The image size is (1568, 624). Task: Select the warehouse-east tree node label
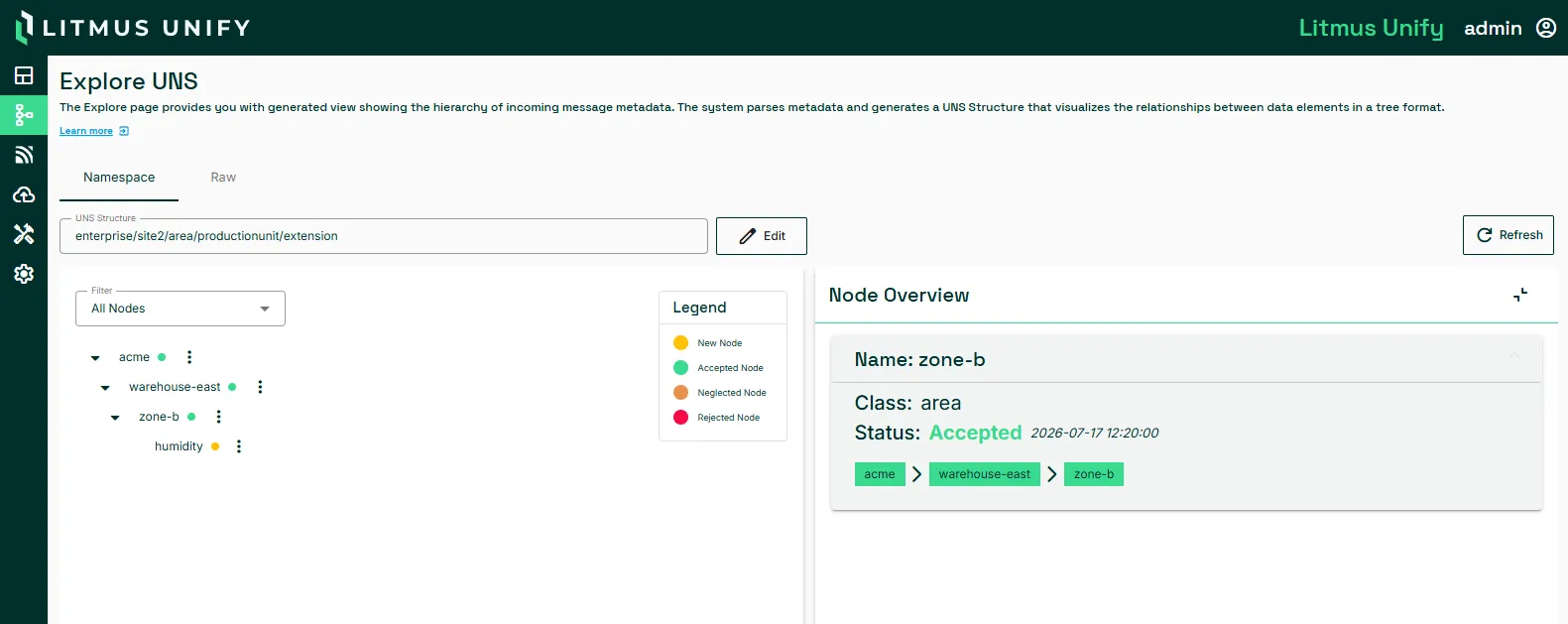pyautogui.click(x=175, y=387)
